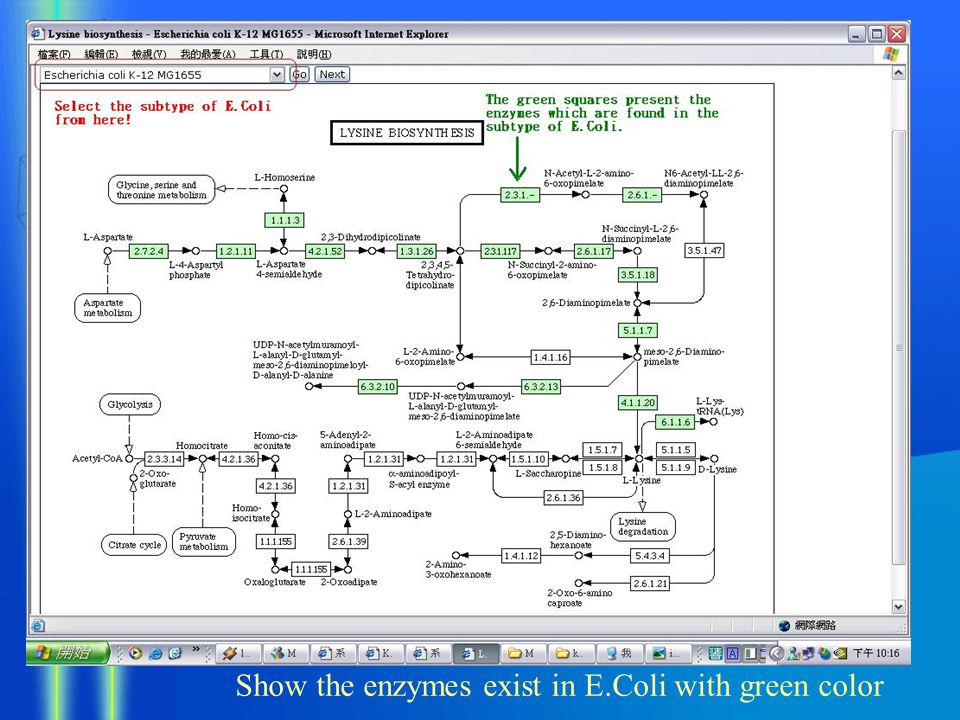Open the Aspartate metabolism pathway box
Screen dimensions: 960x720
[108, 308]
